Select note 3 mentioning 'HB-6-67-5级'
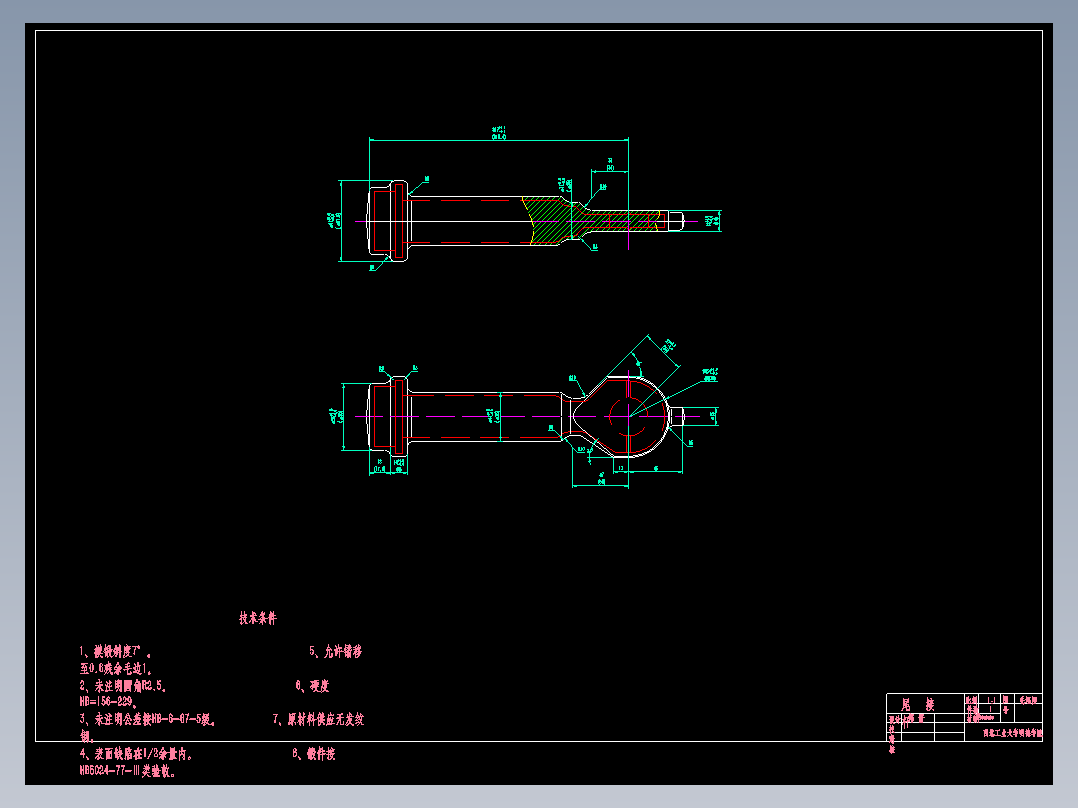The width and height of the screenshot is (1078, 808). click(x=148, y=719)
